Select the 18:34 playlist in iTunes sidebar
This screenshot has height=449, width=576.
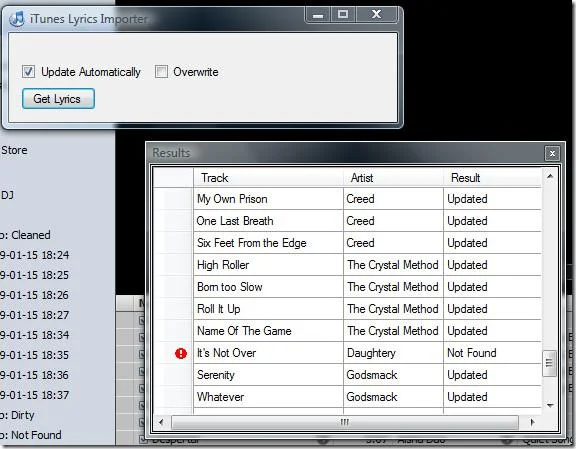click(x=34, y=335)
